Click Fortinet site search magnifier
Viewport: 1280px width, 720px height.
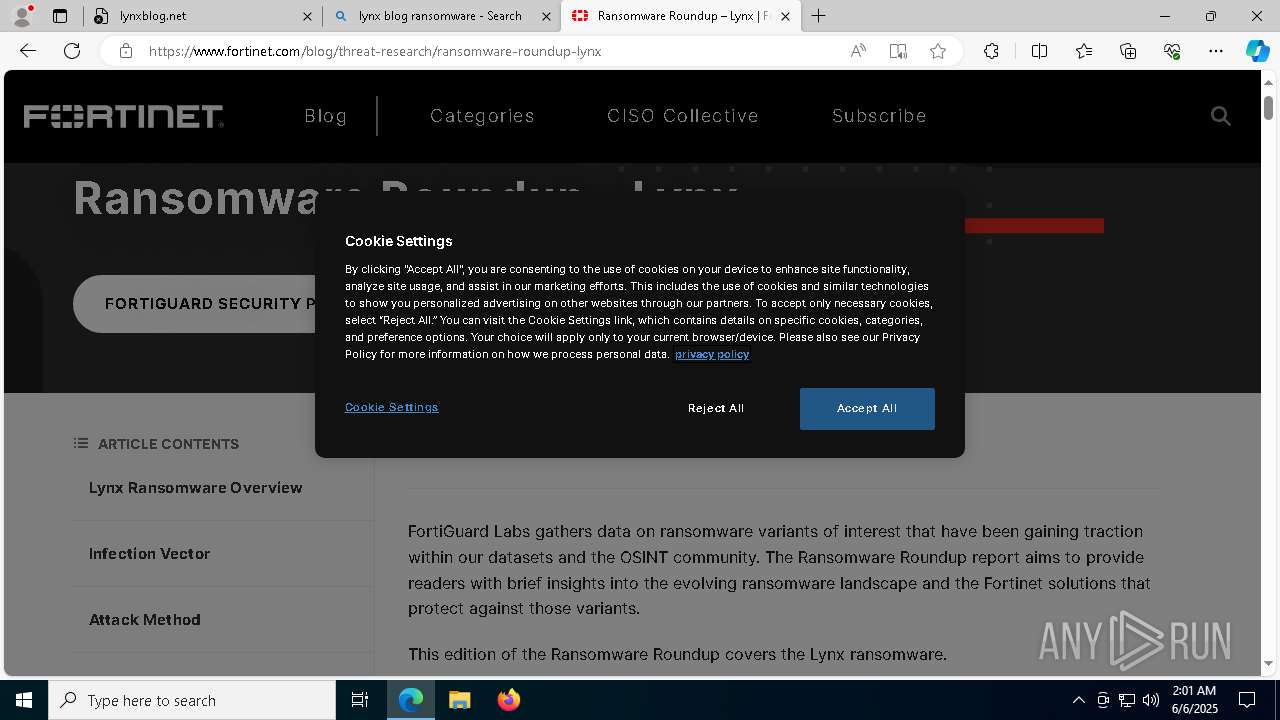tap(1220, 116)
